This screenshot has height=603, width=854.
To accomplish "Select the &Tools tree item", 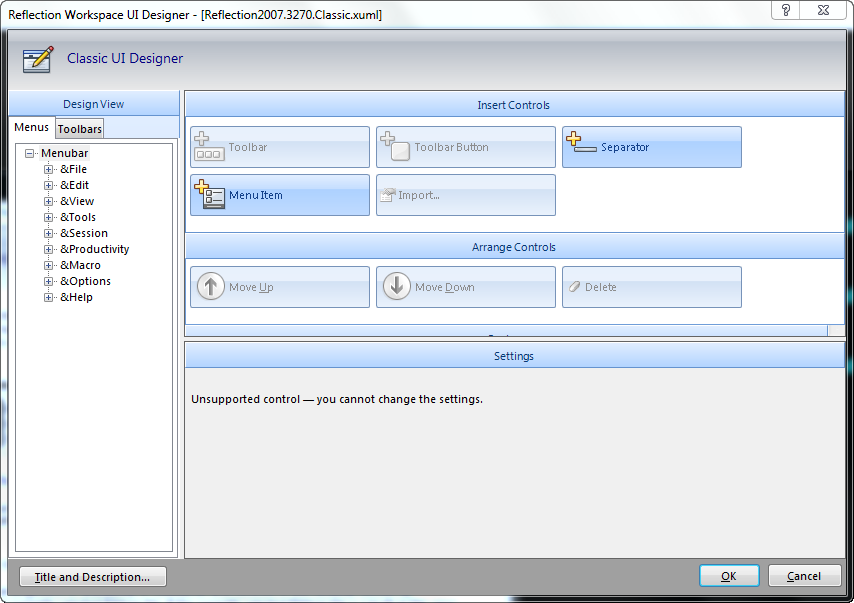I will pos(78,217).
